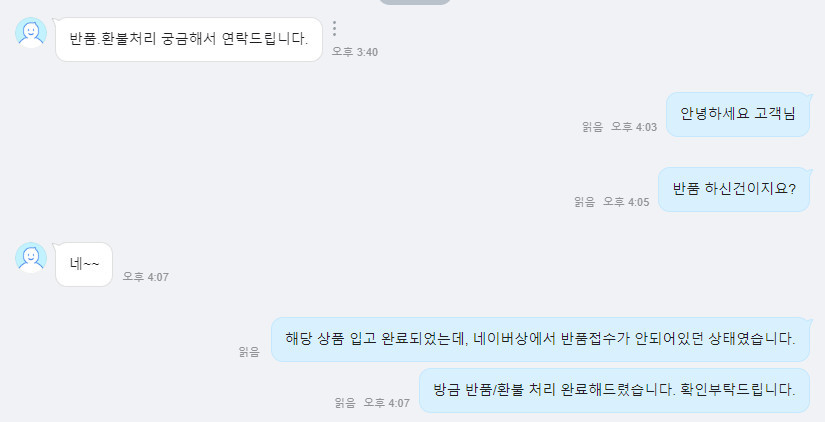The width and height of the screenshot is (825, 422).
Task: Click the 읽음 status beside 오후 4:05
Action: [585, 202]
